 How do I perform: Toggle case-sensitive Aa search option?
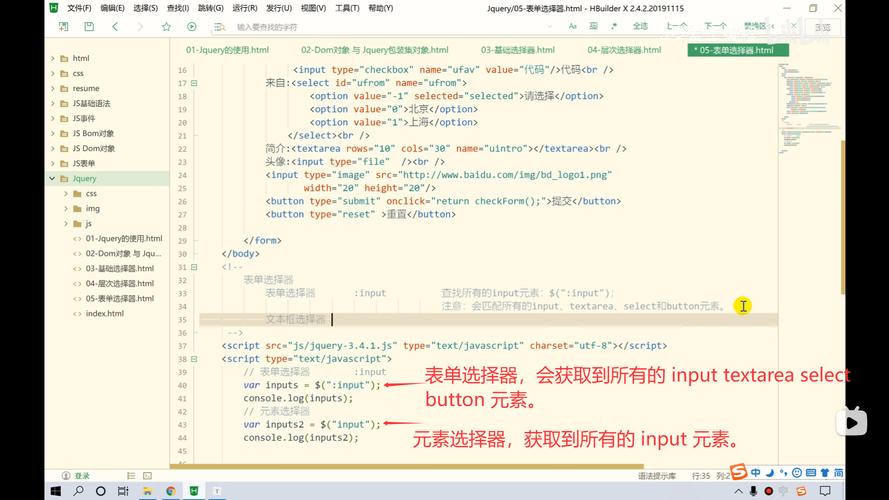573,26
